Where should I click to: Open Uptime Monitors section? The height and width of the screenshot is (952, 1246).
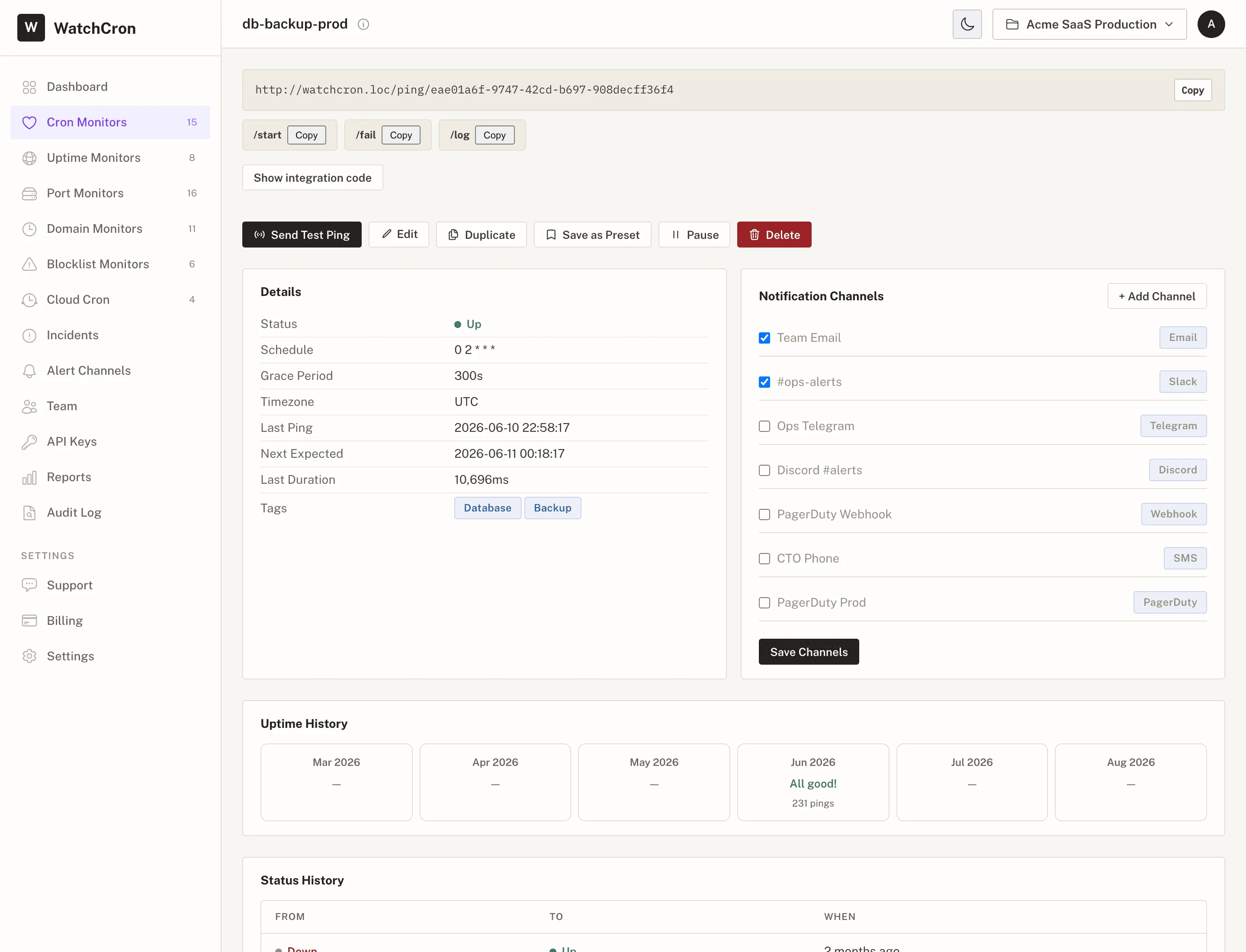coord(110,158)
